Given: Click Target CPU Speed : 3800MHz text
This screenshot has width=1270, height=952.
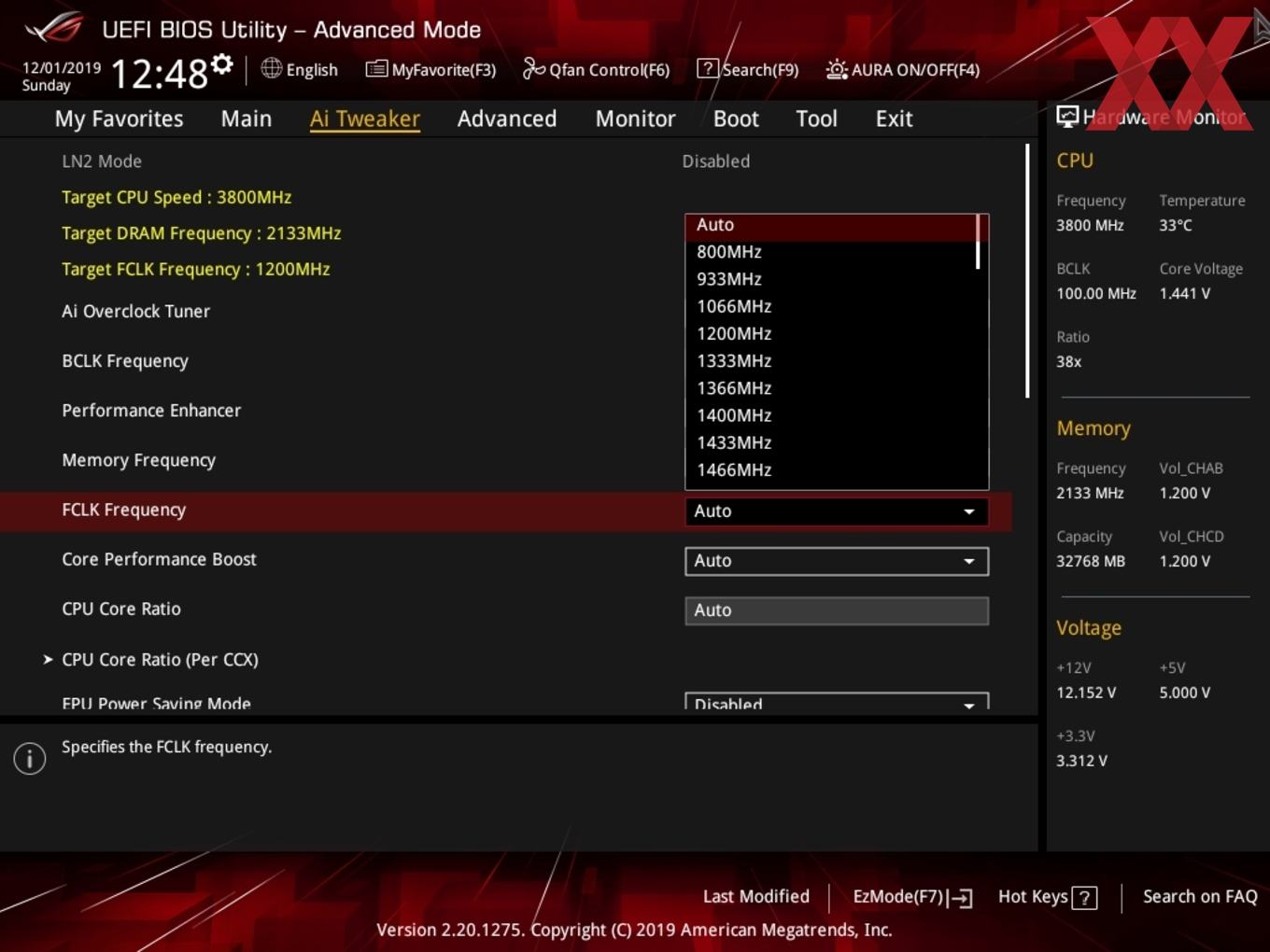Looking at the screenshot, I should point(176,198).
